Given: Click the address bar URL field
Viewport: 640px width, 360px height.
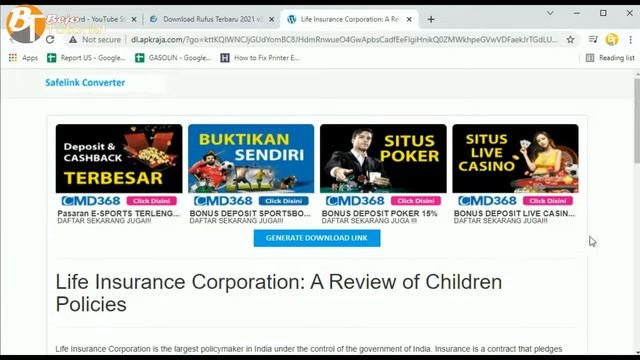Looking at the screenshot, I should (344, 40).
